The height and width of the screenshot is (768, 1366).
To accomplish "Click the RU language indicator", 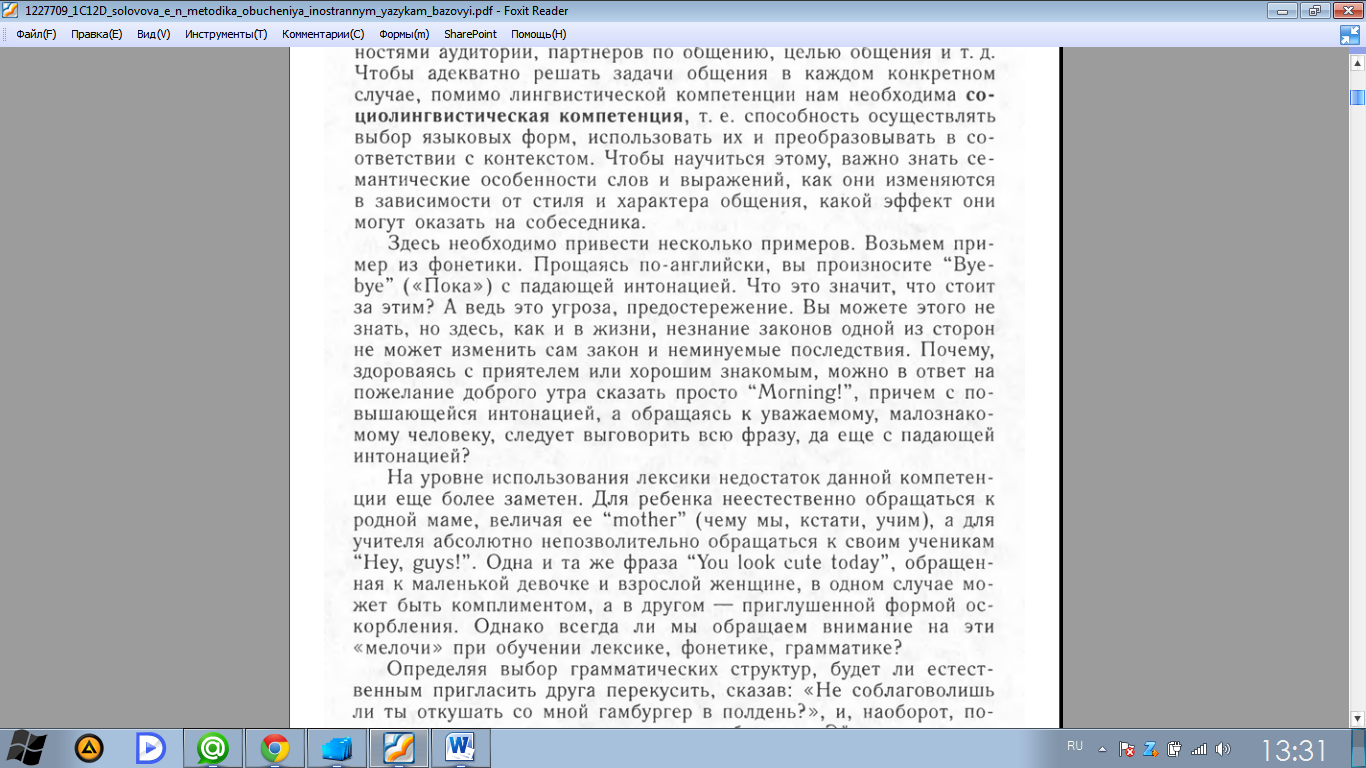I will pyautogui.click(x=1075, y=746).
